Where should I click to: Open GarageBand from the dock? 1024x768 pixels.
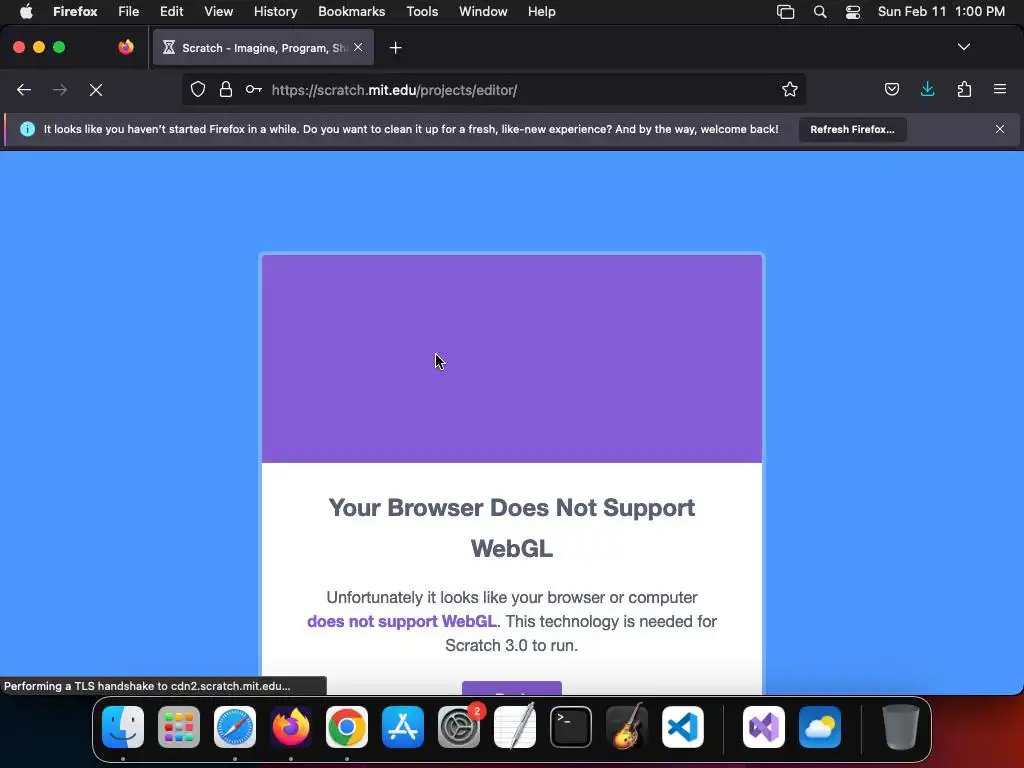pos(627,727)
